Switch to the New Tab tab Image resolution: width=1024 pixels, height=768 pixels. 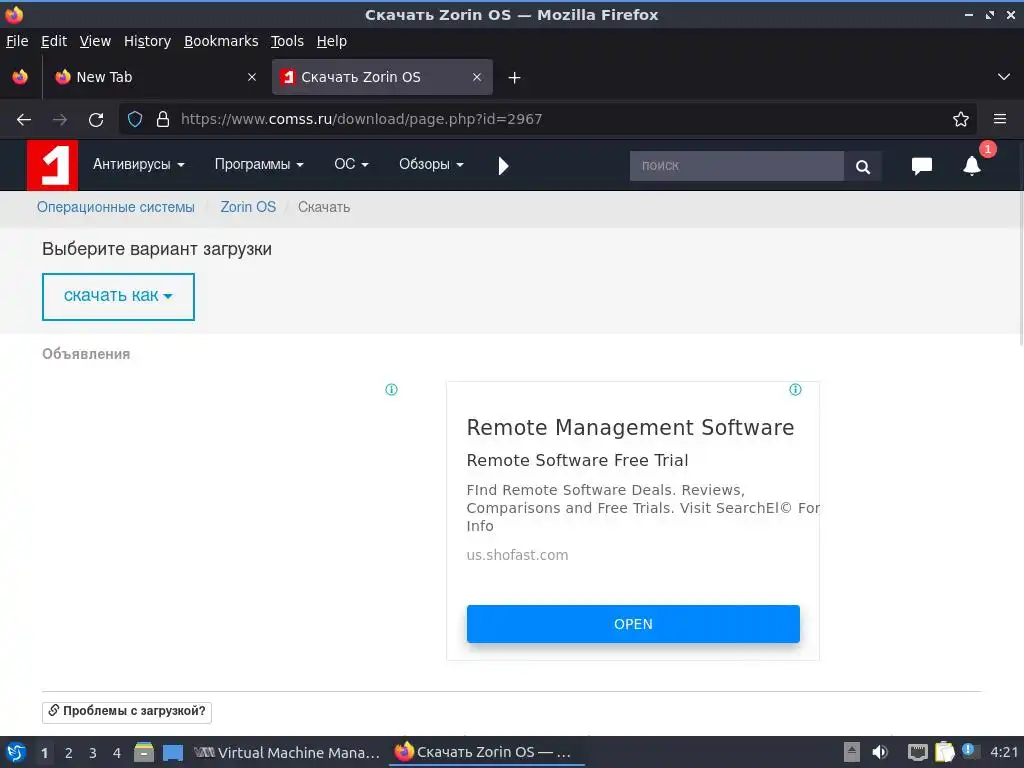[x=155, y=77]
